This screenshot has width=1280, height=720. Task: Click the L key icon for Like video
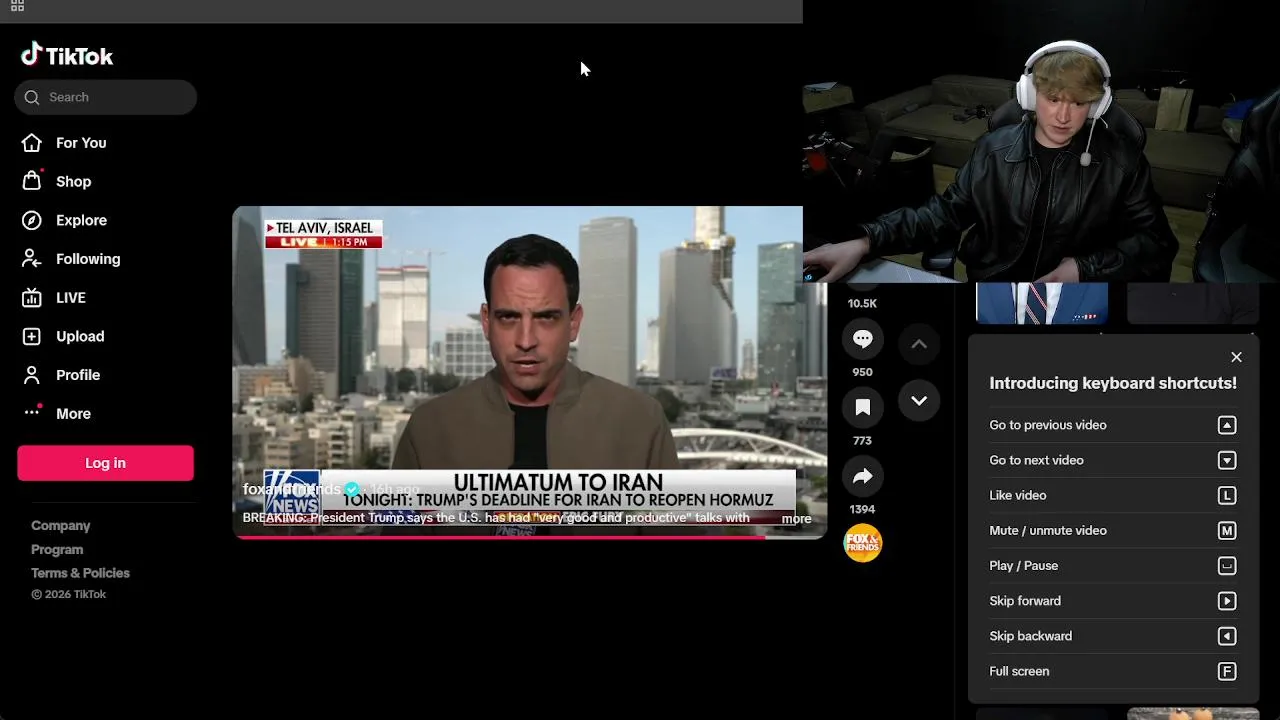(1227, 495)
